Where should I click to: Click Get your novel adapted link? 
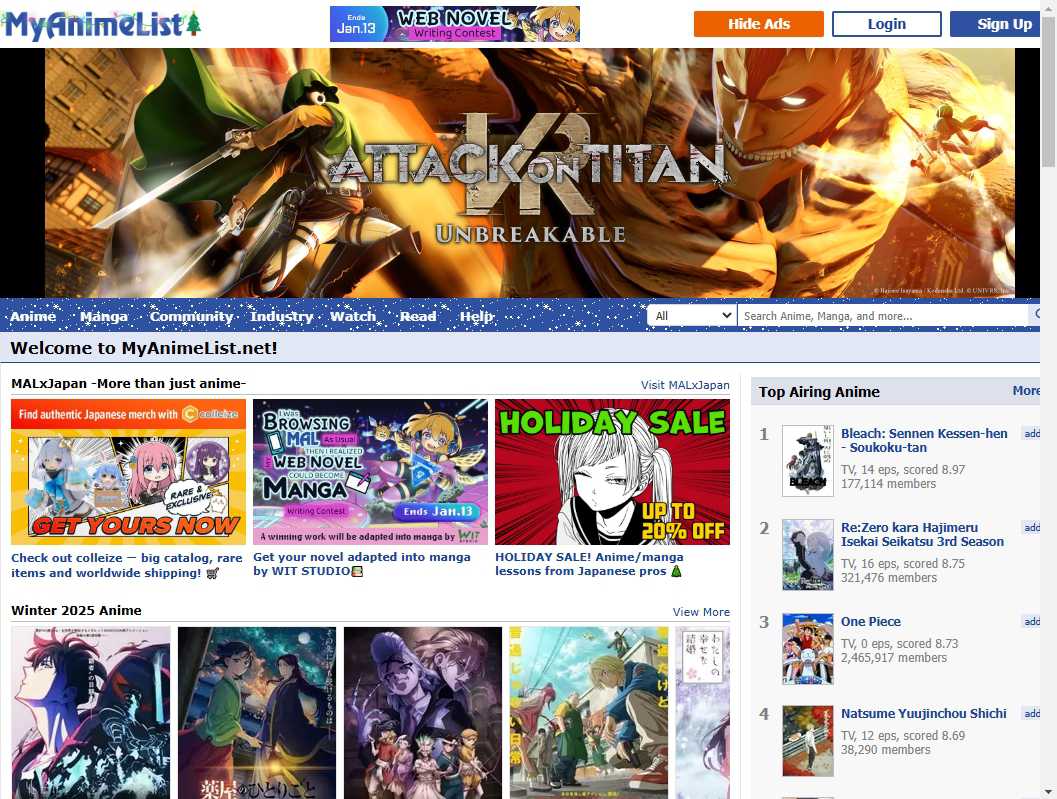[x=361, y=564]
